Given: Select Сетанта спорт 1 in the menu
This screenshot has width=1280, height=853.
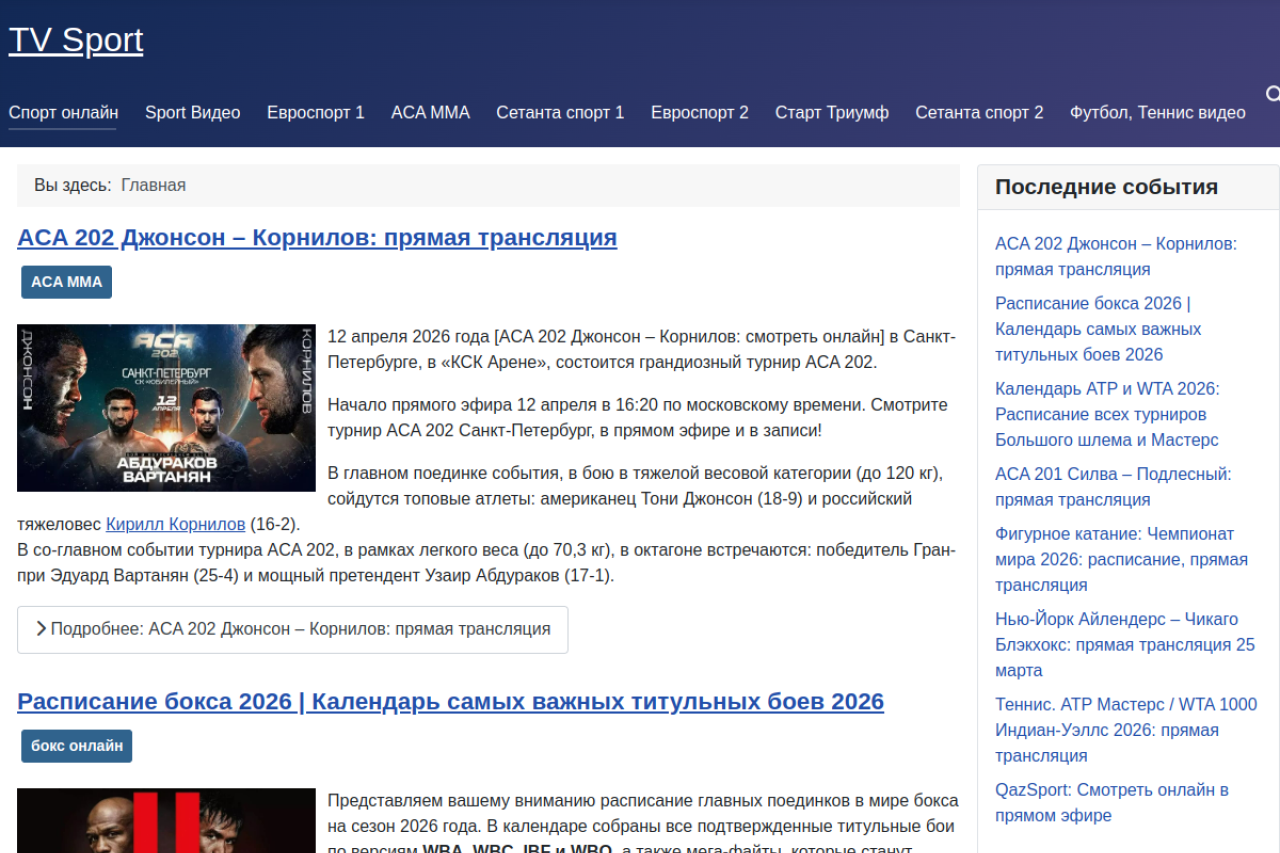Looking at the screenshot, I should (x=560, y=113).
